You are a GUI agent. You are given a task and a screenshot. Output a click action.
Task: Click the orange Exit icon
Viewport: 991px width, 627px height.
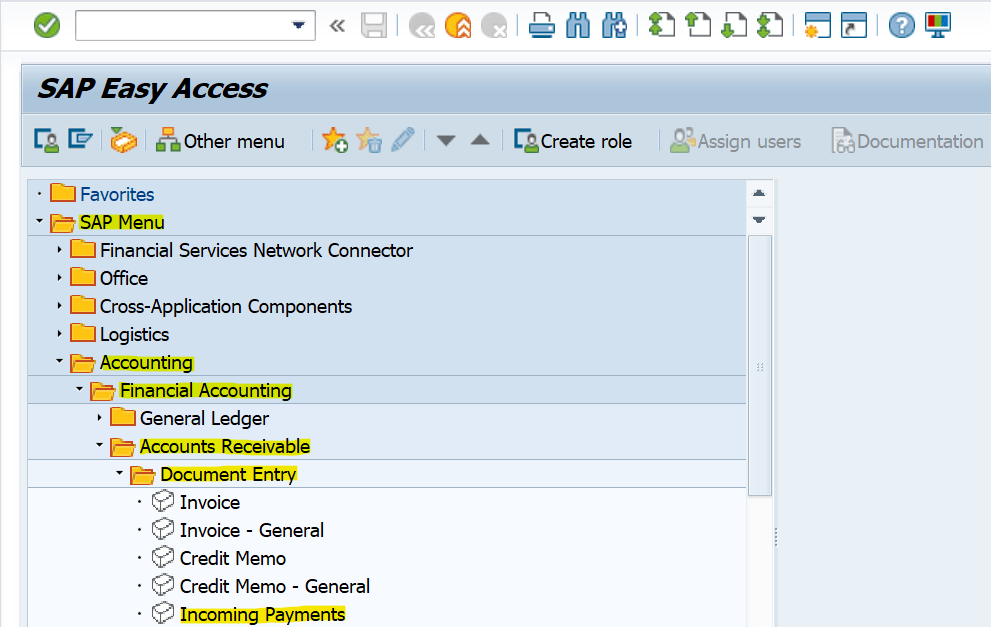tap(458, 26)
